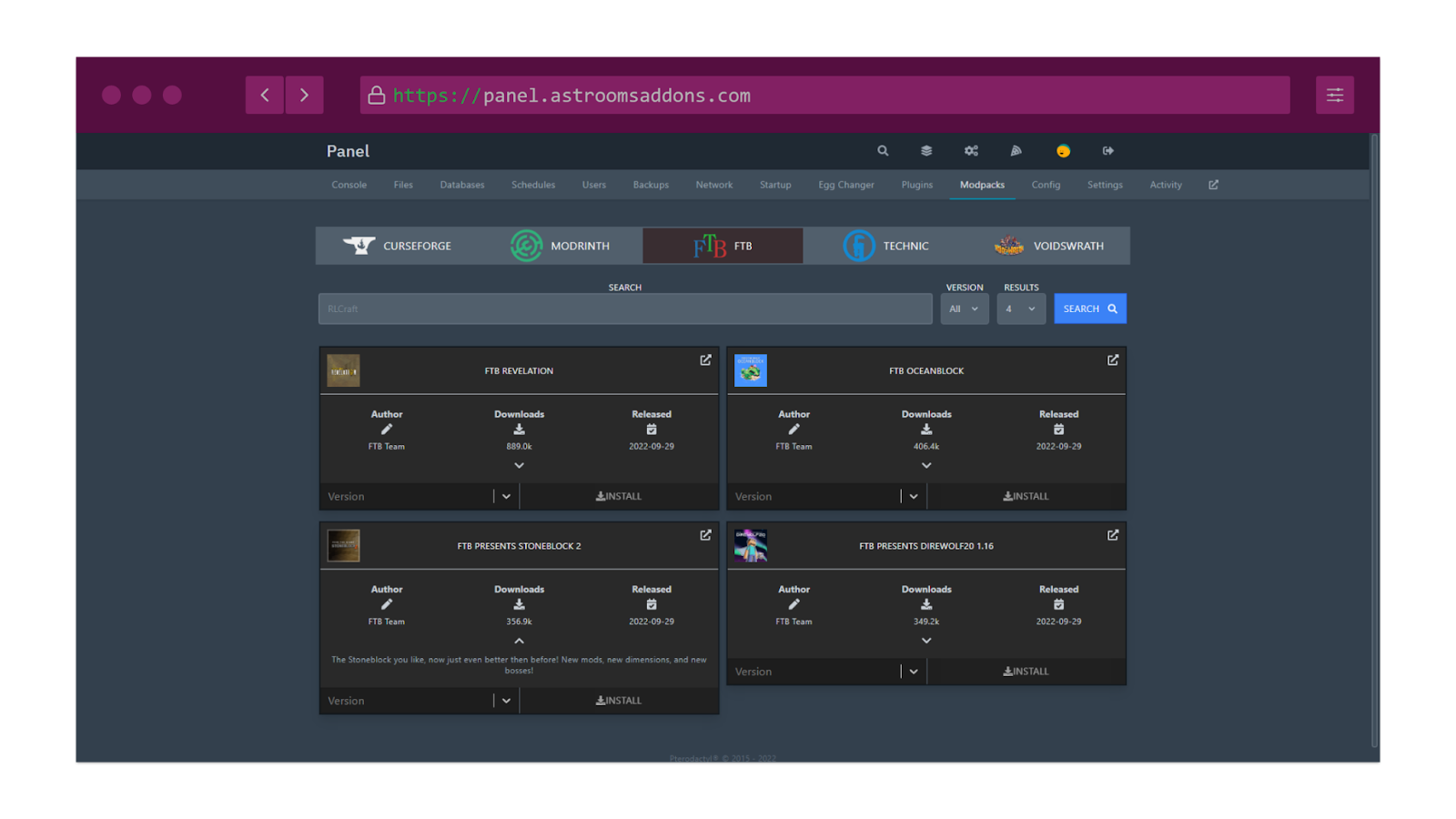
Task: Open the account avatar icon
Action: 1063,151
